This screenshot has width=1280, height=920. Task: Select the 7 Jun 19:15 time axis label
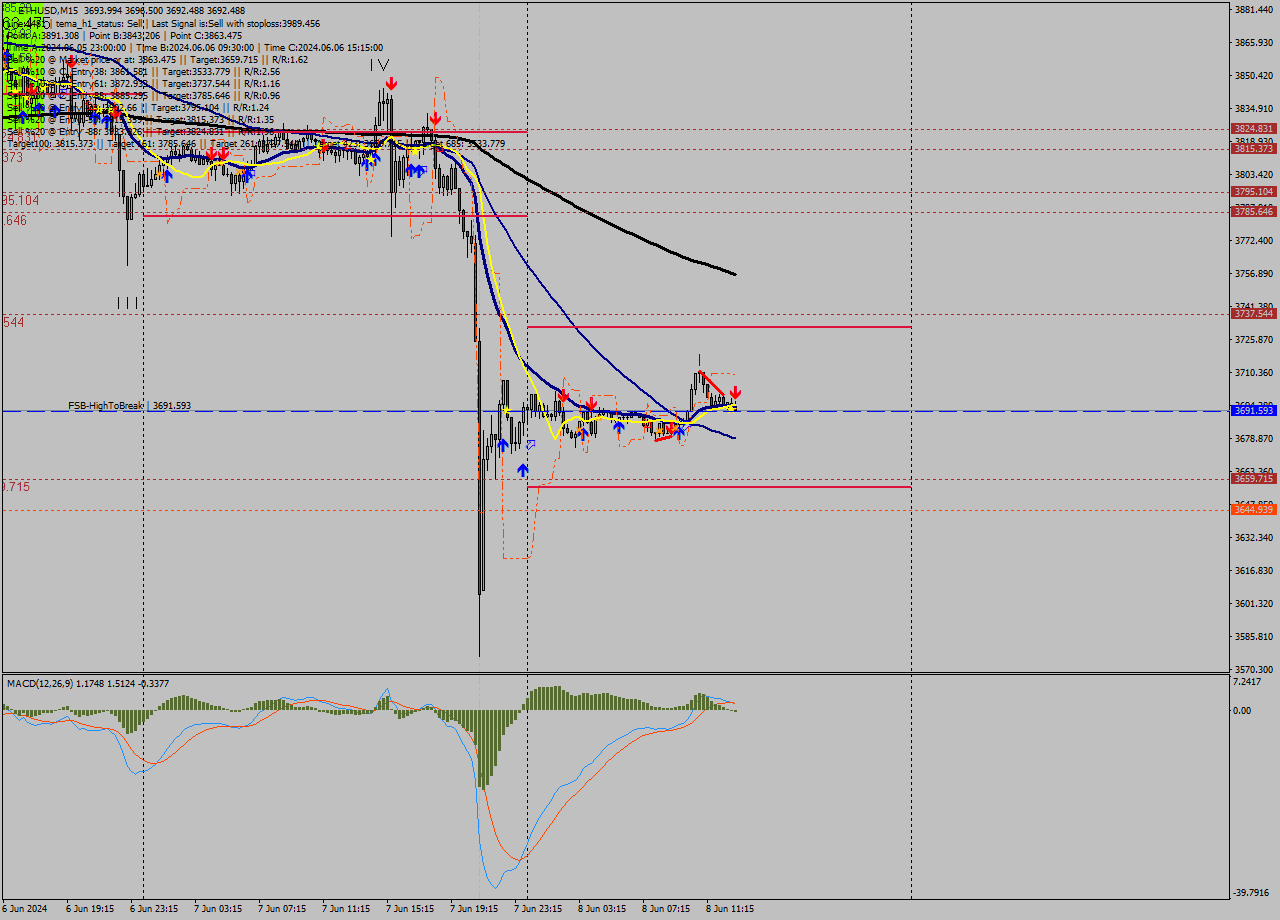pyautogui.click(x=474, y=909)
